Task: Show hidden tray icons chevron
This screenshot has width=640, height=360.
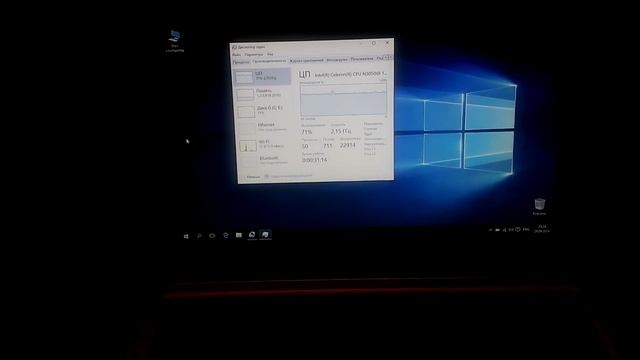Action: (490, 230)
